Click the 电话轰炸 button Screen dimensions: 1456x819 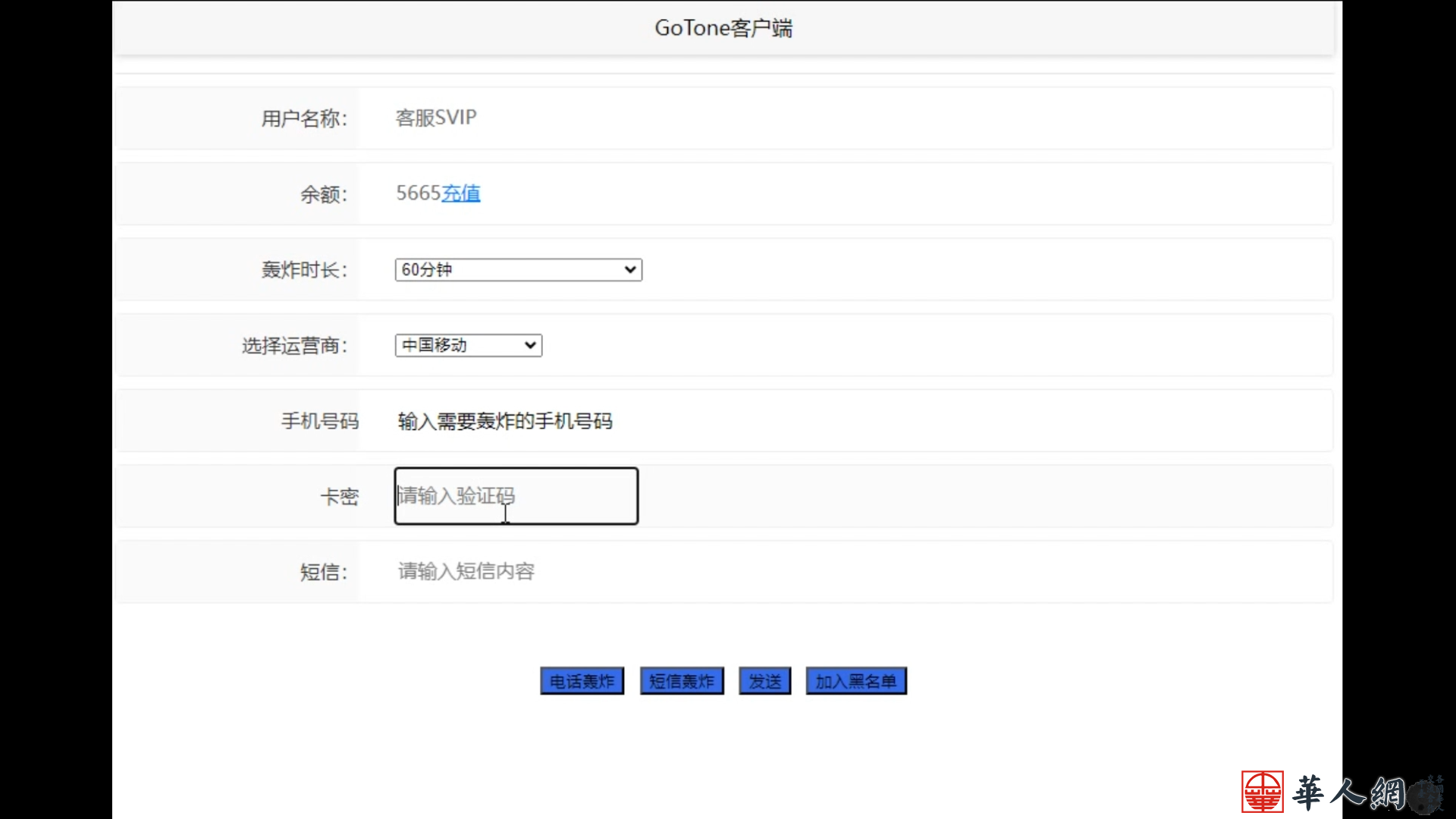point(582,681)
